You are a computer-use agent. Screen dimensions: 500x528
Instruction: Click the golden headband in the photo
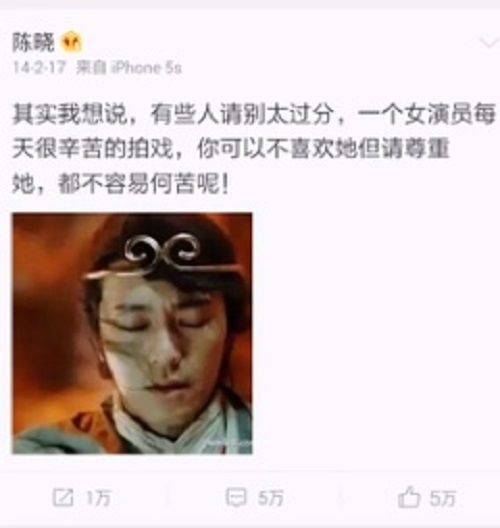tap(162, 258)
